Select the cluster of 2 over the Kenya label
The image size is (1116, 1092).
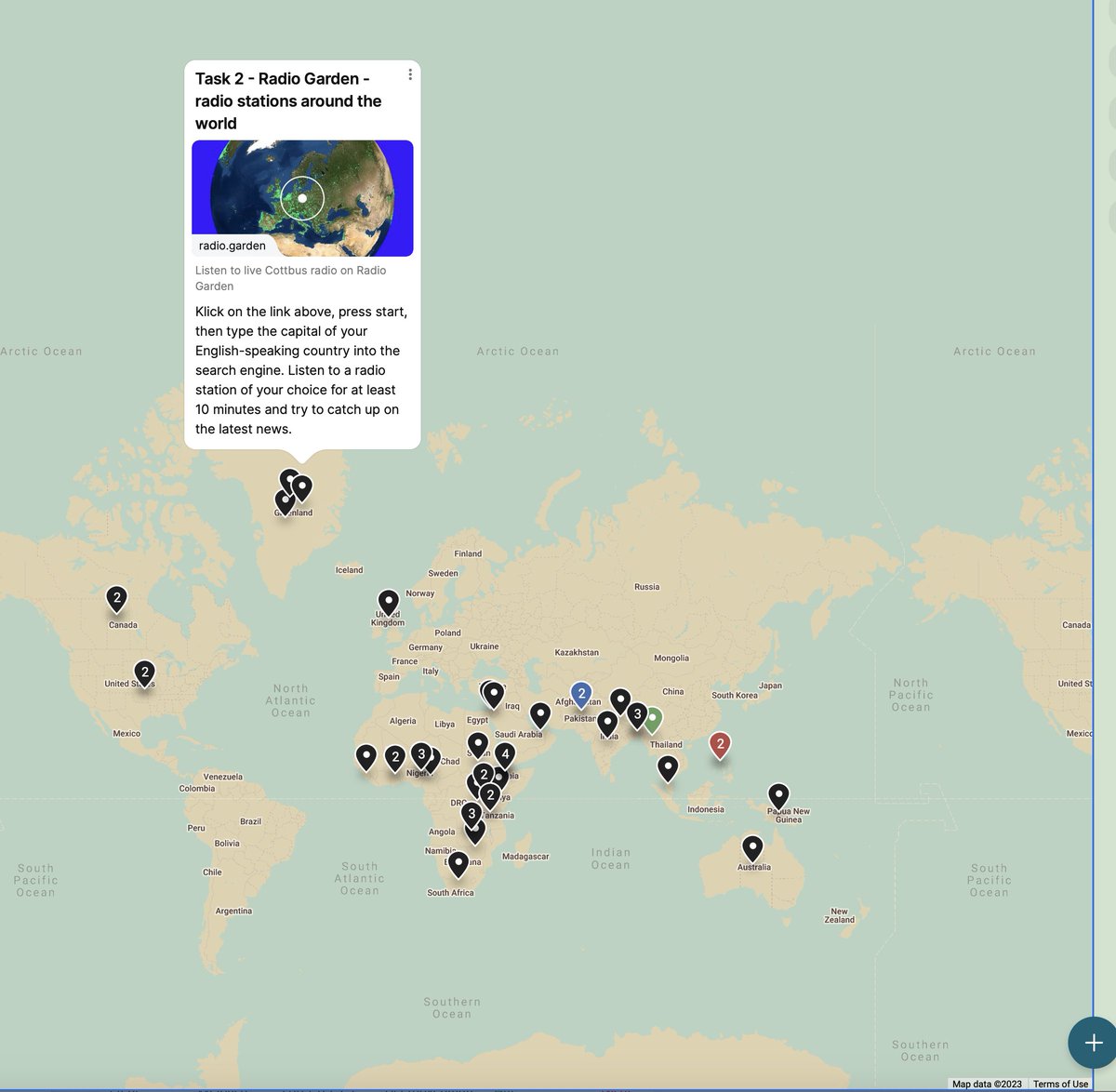490,796
